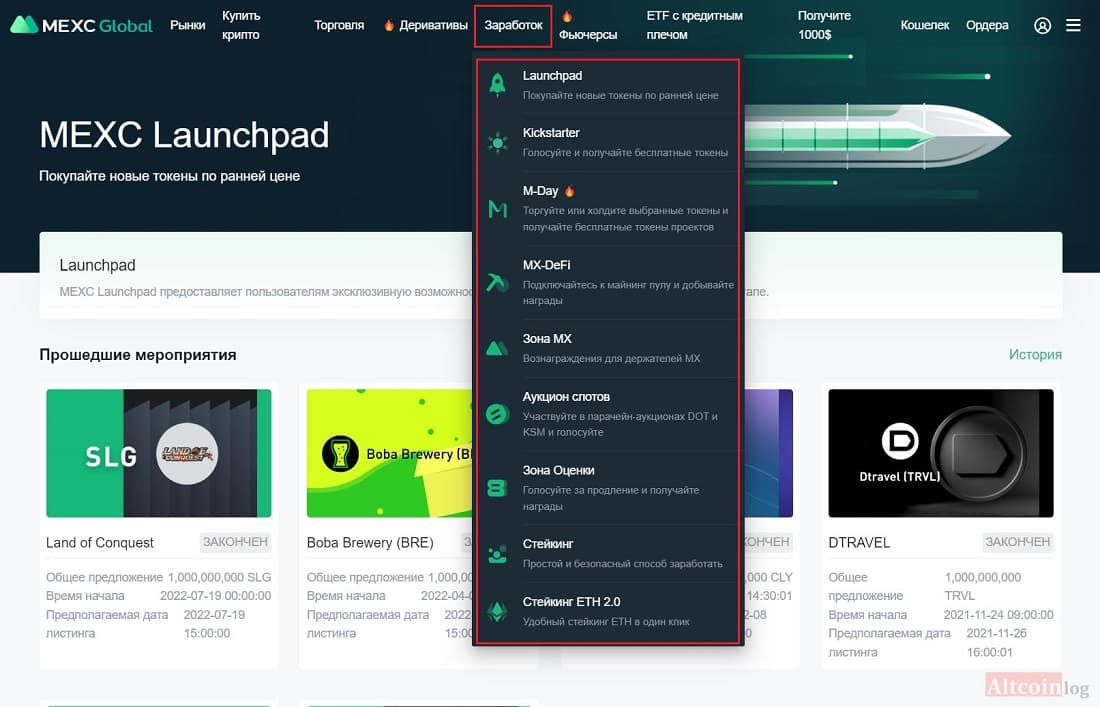Open ETF с кредитным плечом menu
The width and height of the screenshot is (1100, 707).
coord(695,25)
